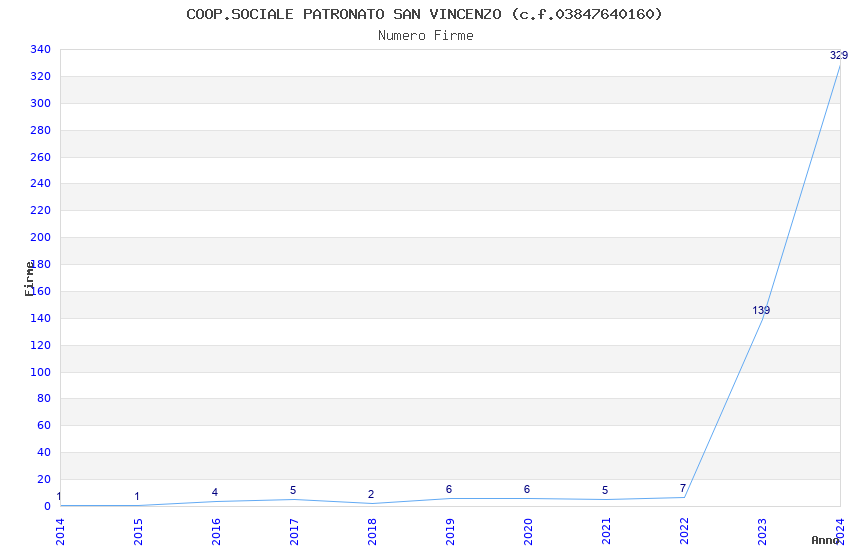The width and height of the screenshot is (850, 550).
Task: Click the x-axis year 2018
Action: [372, 531]
